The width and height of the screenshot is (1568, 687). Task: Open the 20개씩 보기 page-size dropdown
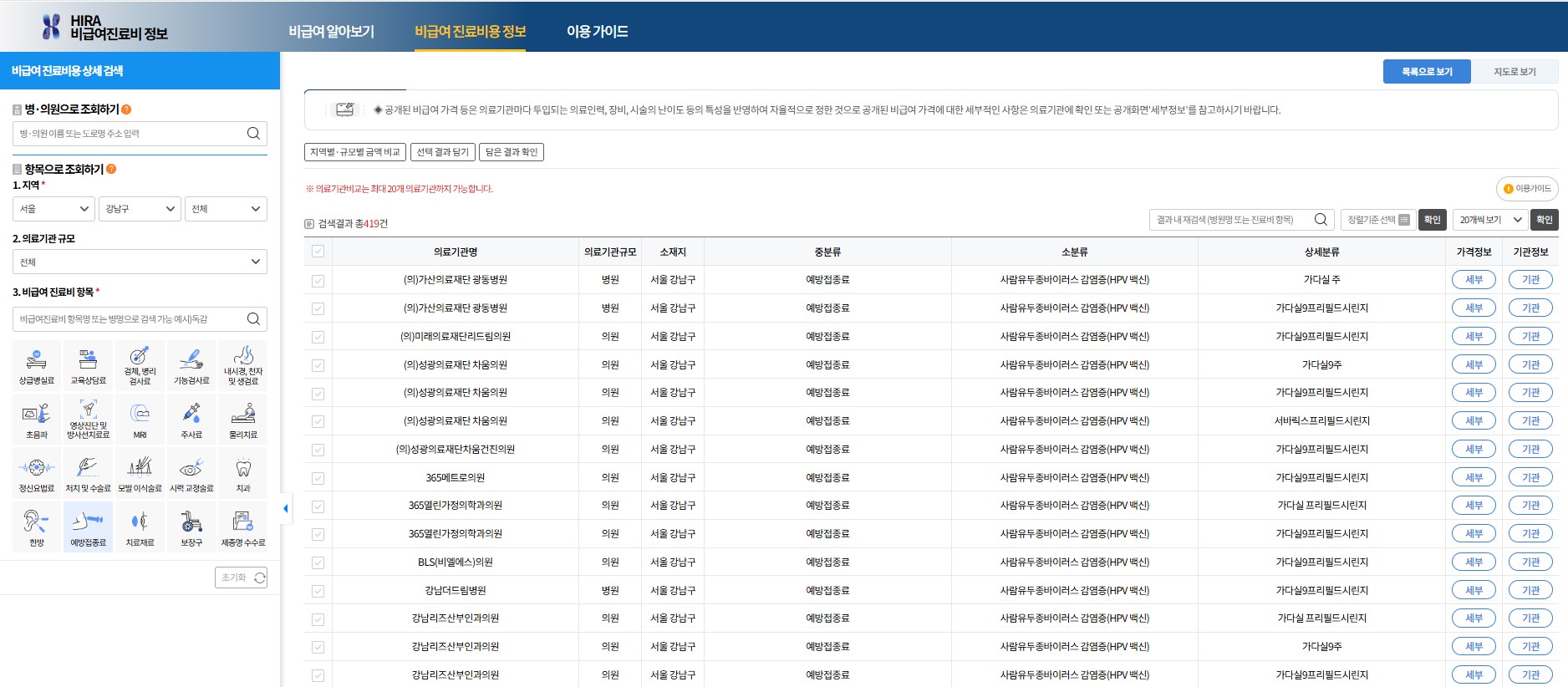tap(1491, 220)
